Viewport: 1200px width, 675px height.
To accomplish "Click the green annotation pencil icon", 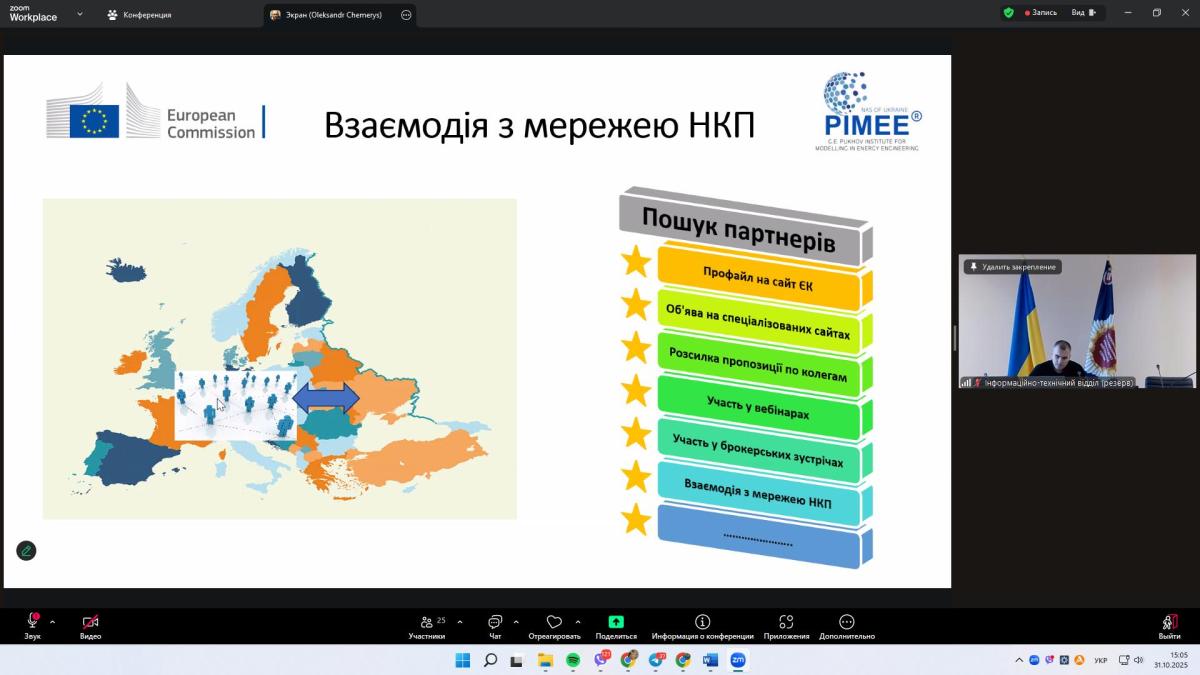I will [26, 550].
